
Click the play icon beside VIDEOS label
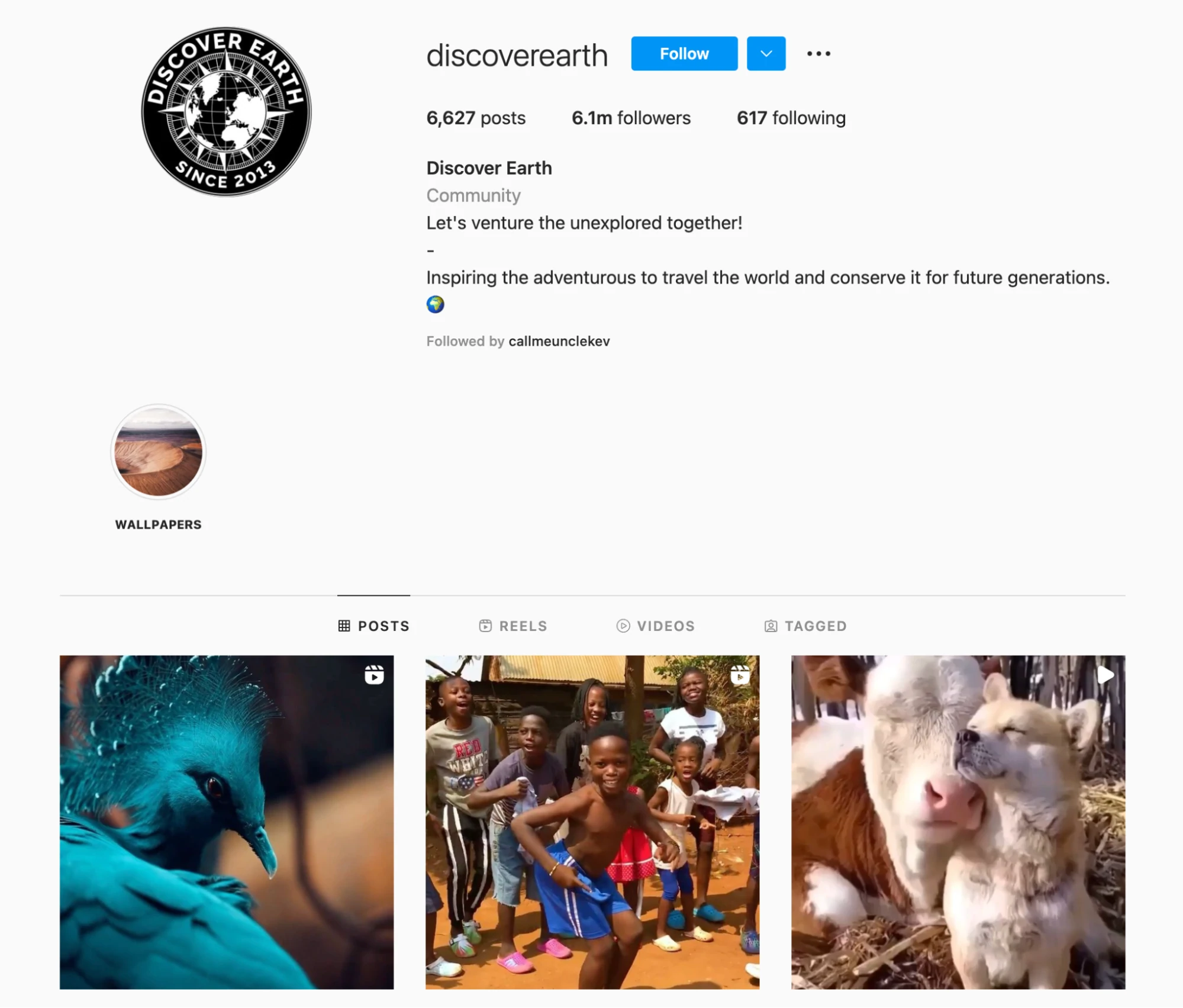[x=623, y=626]
